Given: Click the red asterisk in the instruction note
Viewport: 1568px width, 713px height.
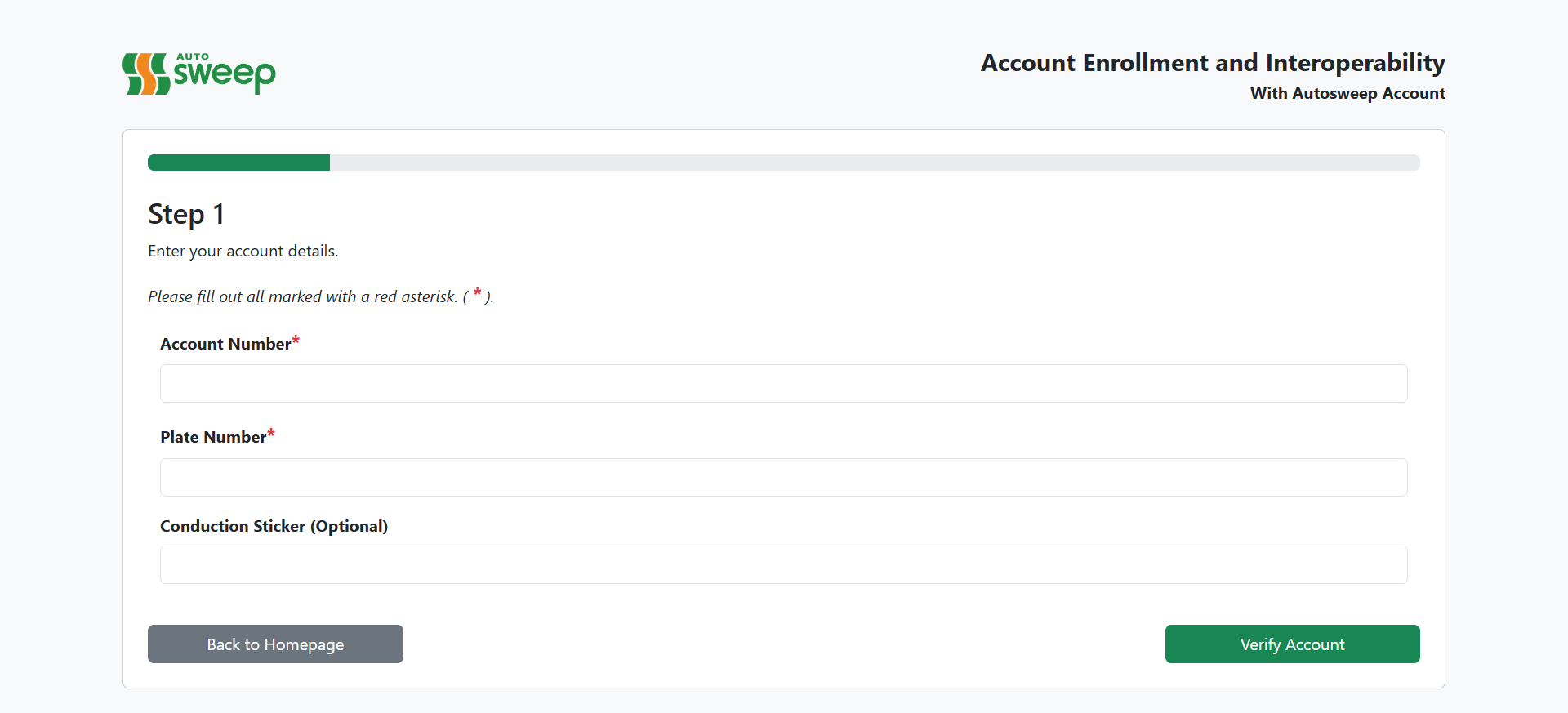Looking at the screenshot, I should pos(477,293).
